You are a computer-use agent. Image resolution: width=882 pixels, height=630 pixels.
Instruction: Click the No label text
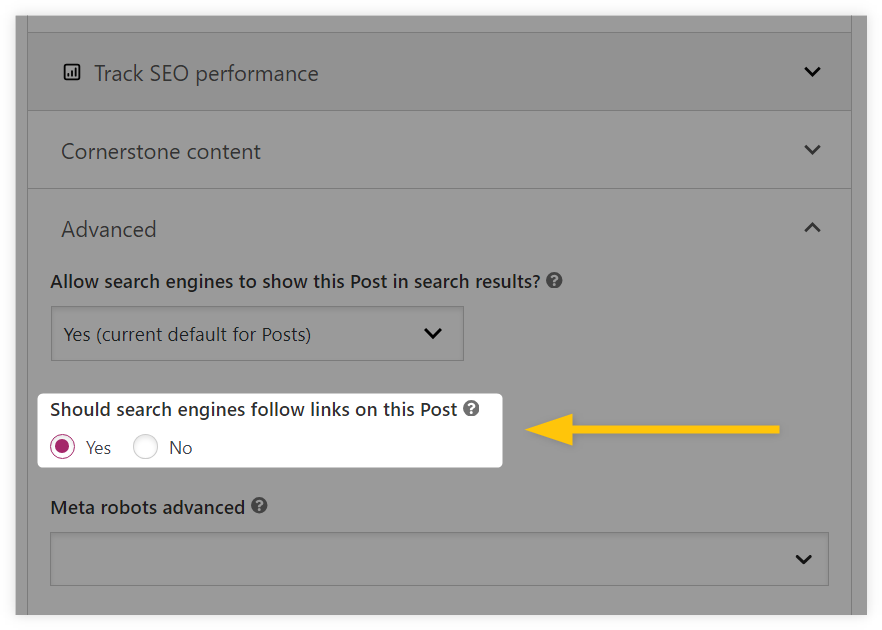coord(181,448)
